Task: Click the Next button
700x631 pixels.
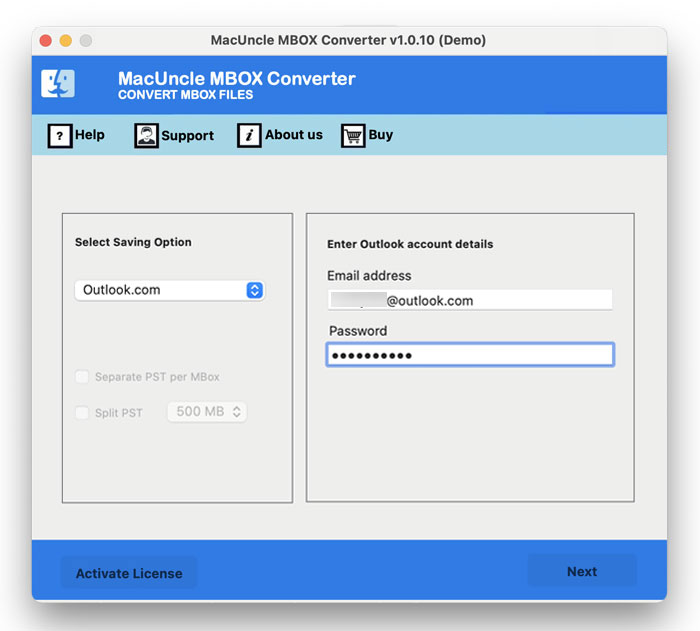Action: (x=582, y=571)
